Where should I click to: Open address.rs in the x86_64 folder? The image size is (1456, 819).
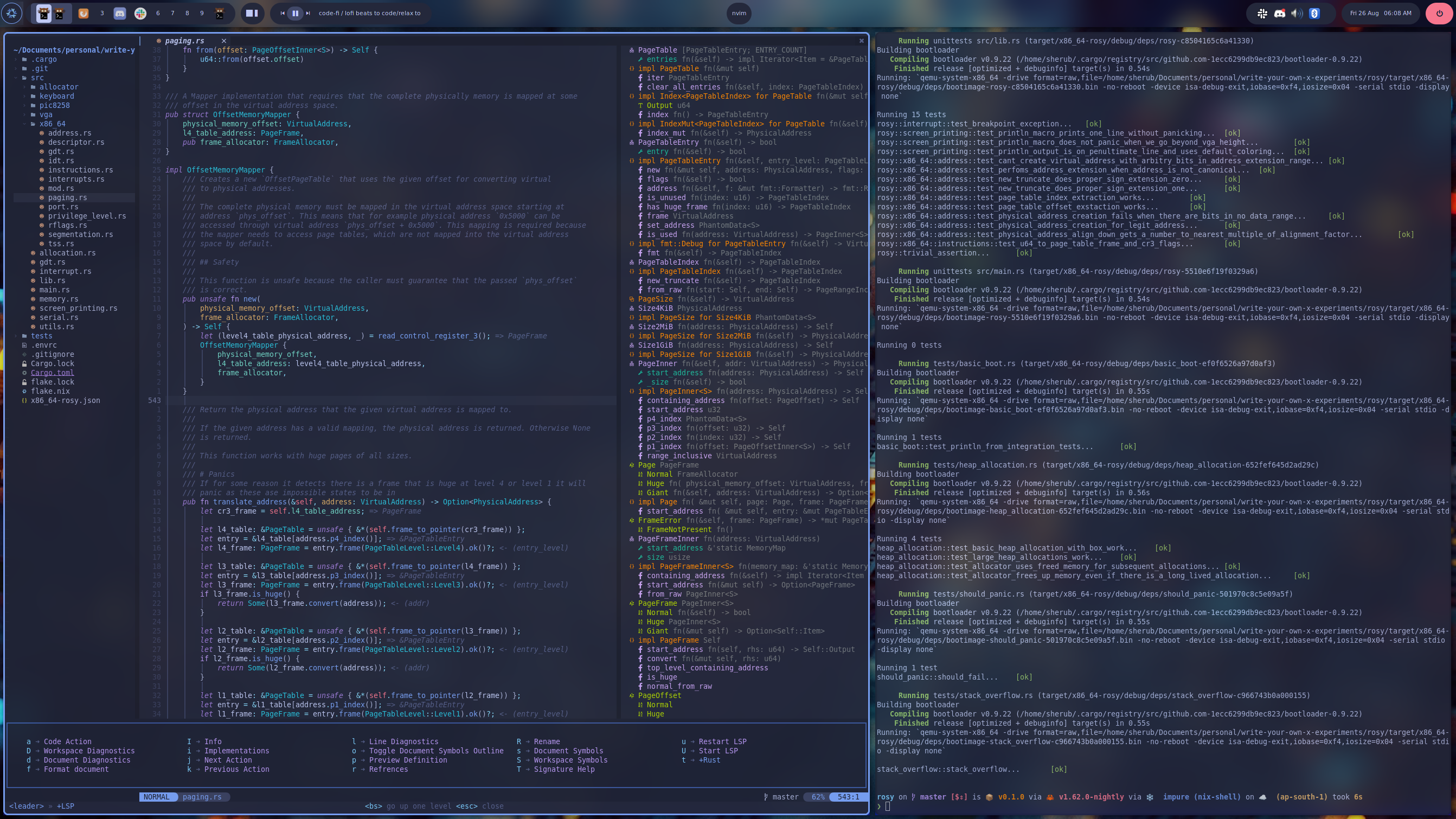pos(69,133)
